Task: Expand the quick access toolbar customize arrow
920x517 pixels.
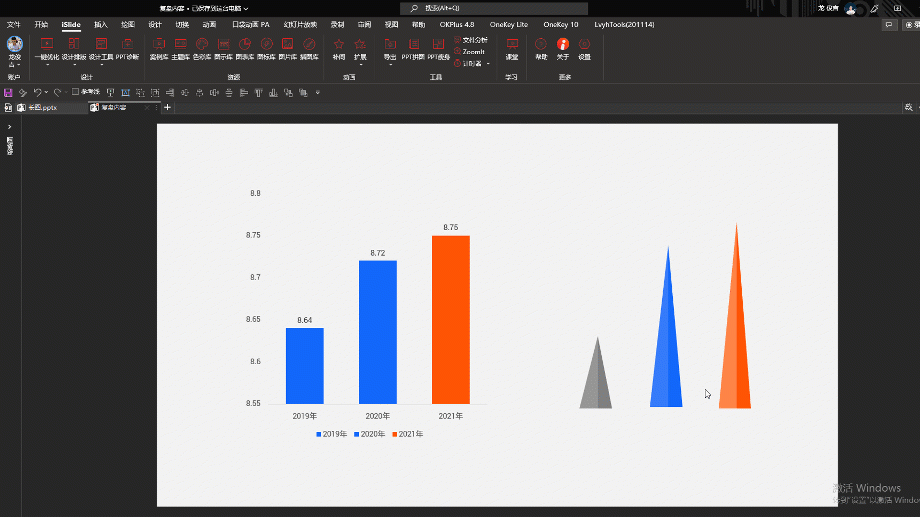Action: pos(318,93)
